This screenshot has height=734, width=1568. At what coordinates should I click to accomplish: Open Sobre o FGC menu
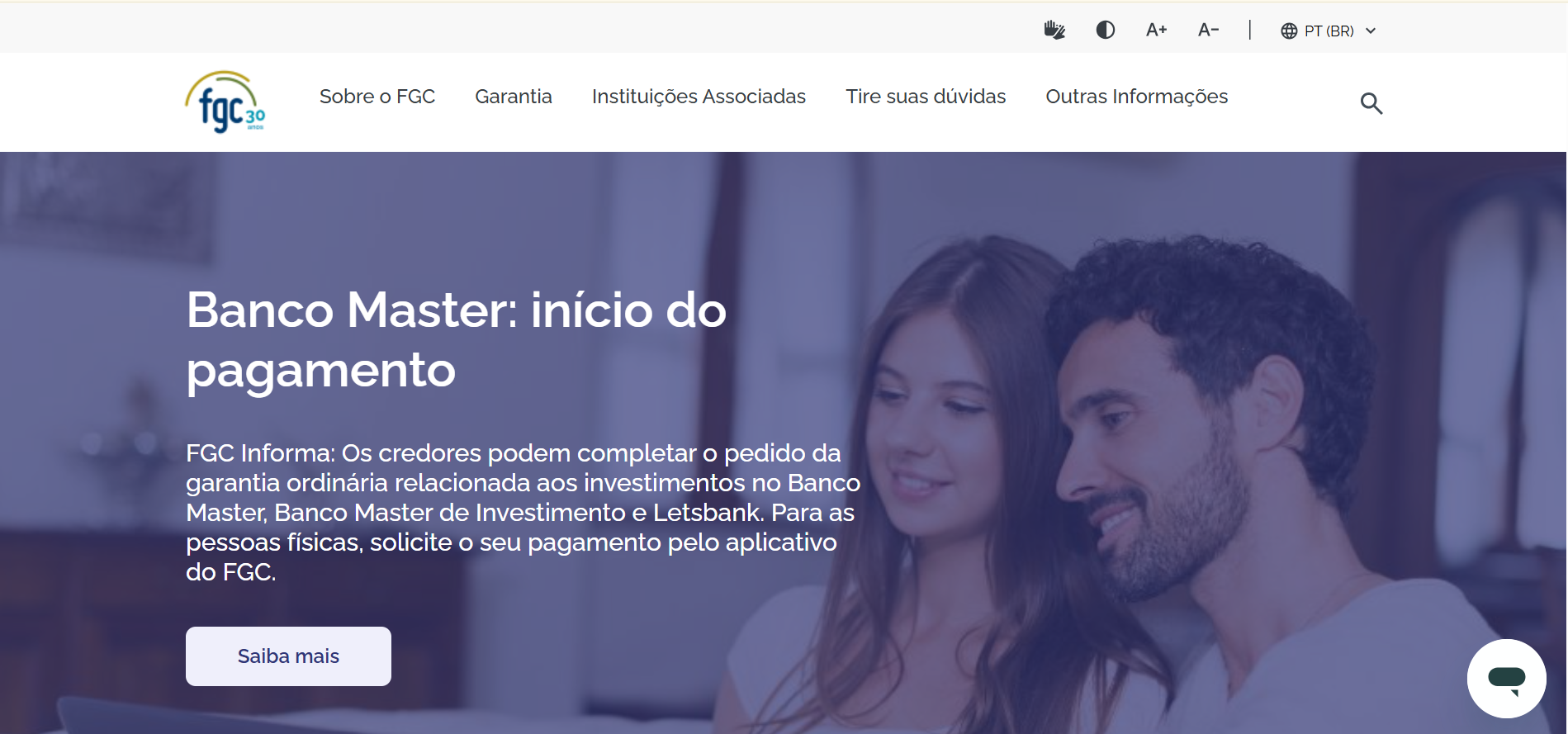pyautogui.click(x=377, y=97)
